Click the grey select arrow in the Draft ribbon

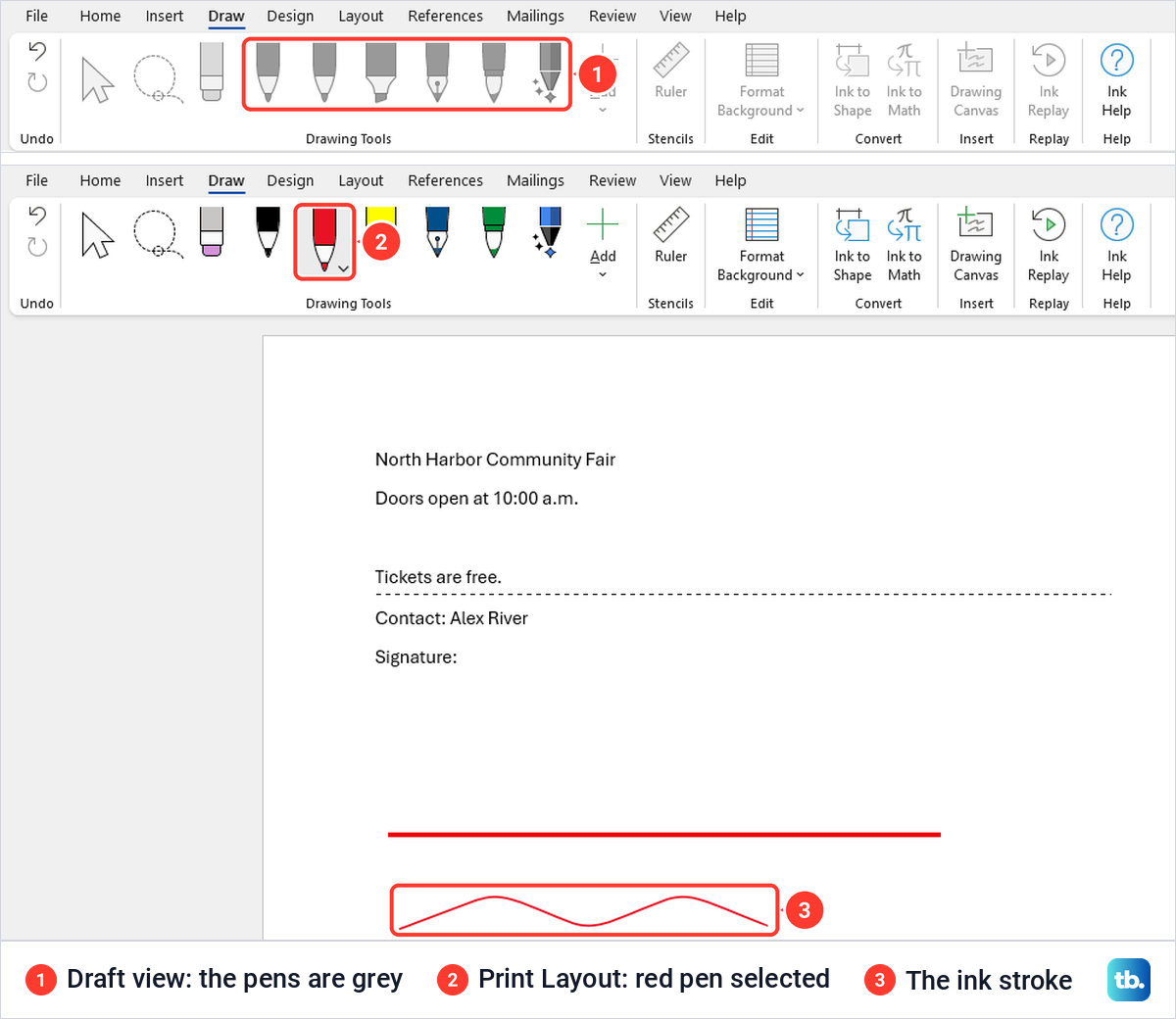(x=97, y=78)
